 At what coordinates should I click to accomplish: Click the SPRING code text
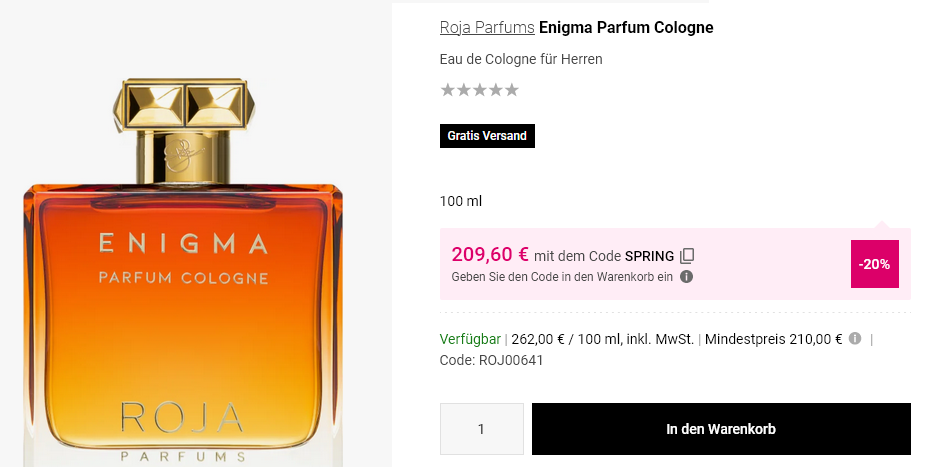(x=649, y=256)
